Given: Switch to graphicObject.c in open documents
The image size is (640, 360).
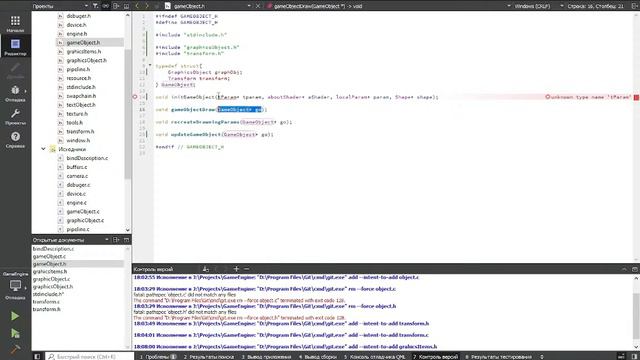Looking at the screenshot, I should coord(51,279).
